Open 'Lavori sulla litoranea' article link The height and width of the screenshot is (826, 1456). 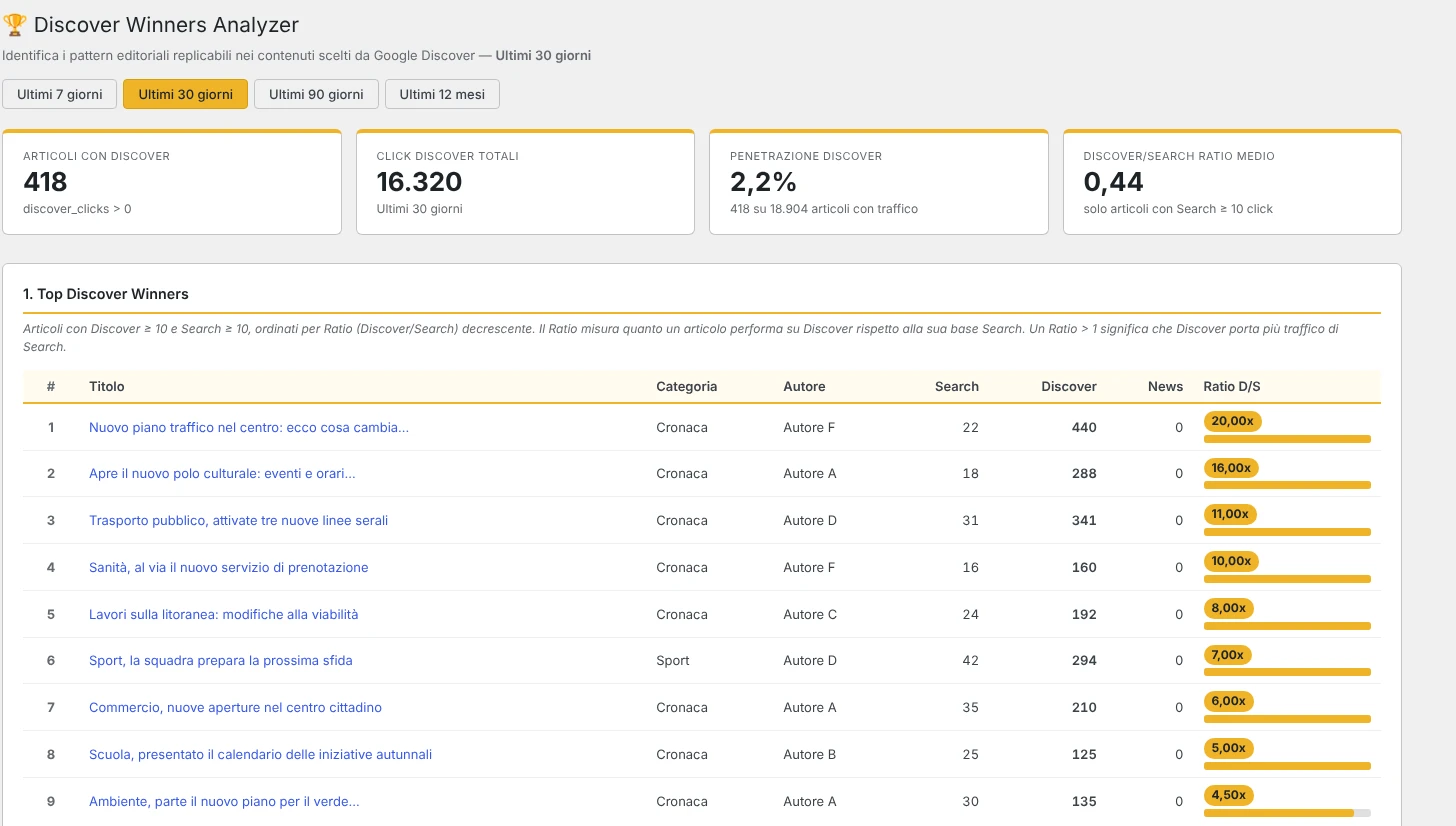(223, 614)
